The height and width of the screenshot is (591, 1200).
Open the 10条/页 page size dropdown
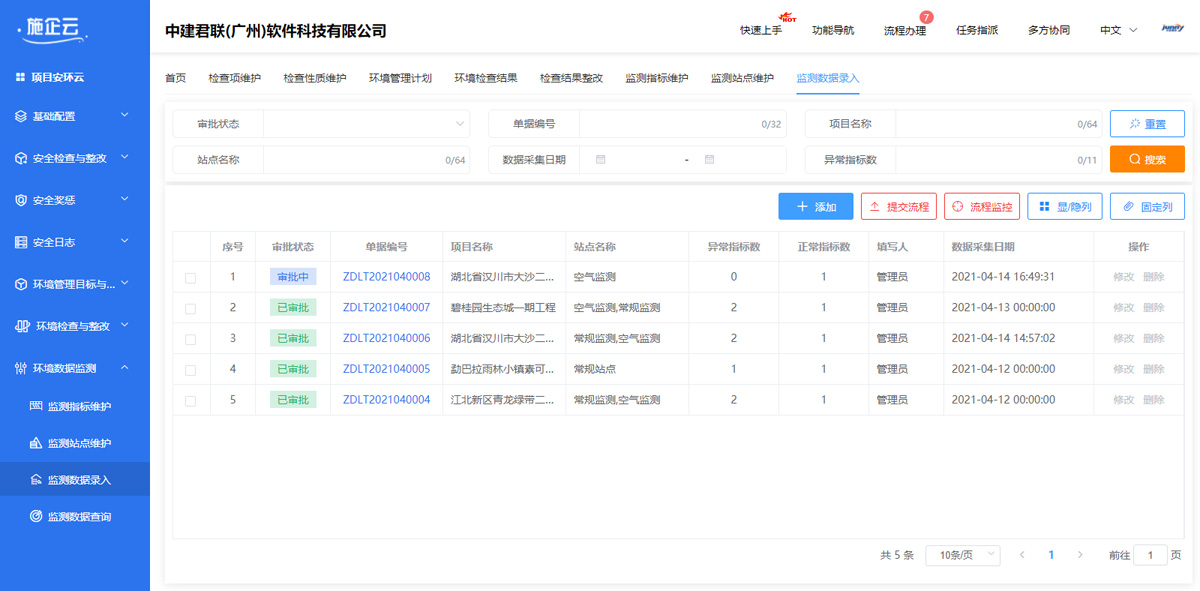[x=962, y=555]
